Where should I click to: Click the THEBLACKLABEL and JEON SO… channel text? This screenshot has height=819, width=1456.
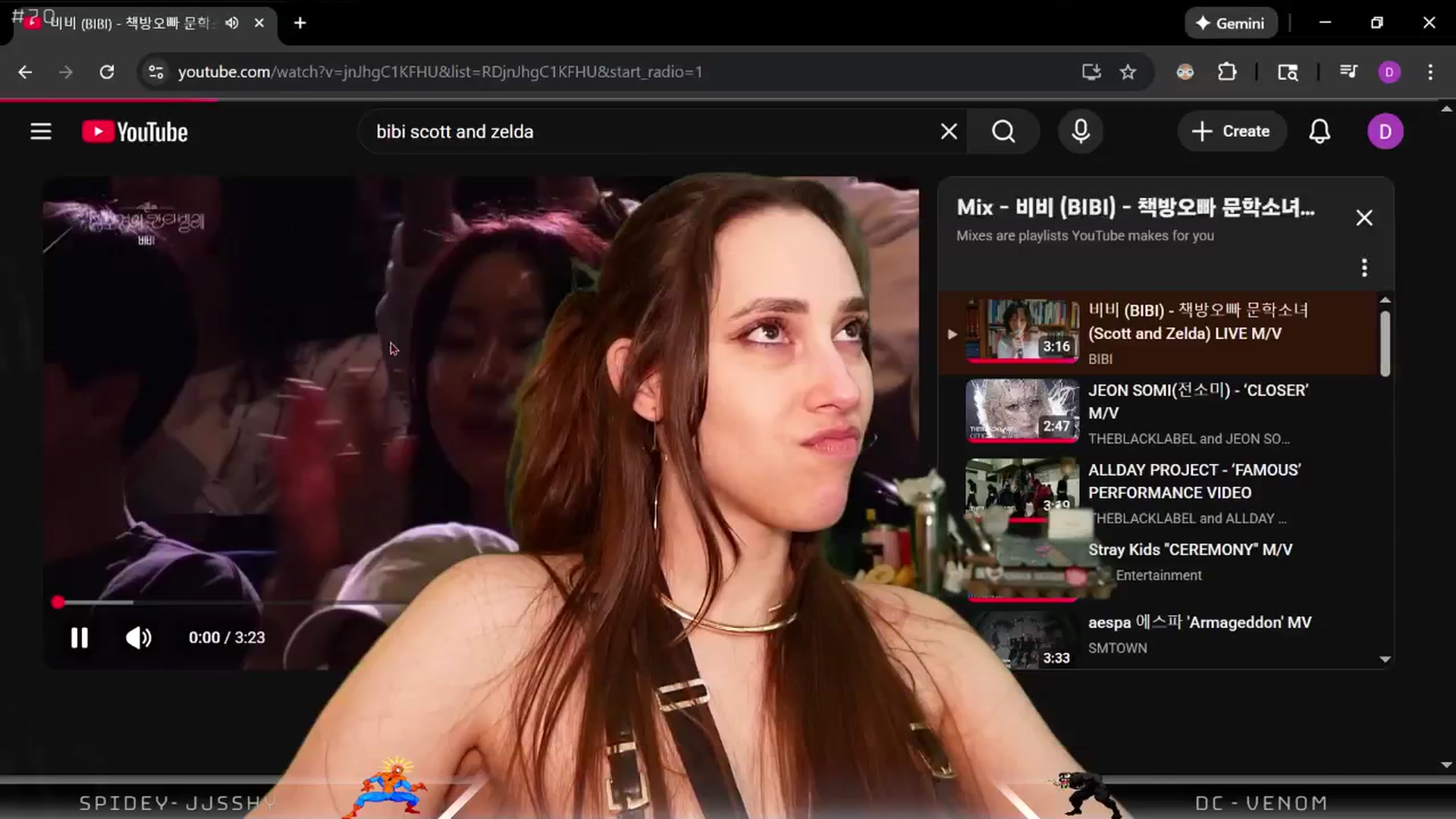click(1188, 439)
